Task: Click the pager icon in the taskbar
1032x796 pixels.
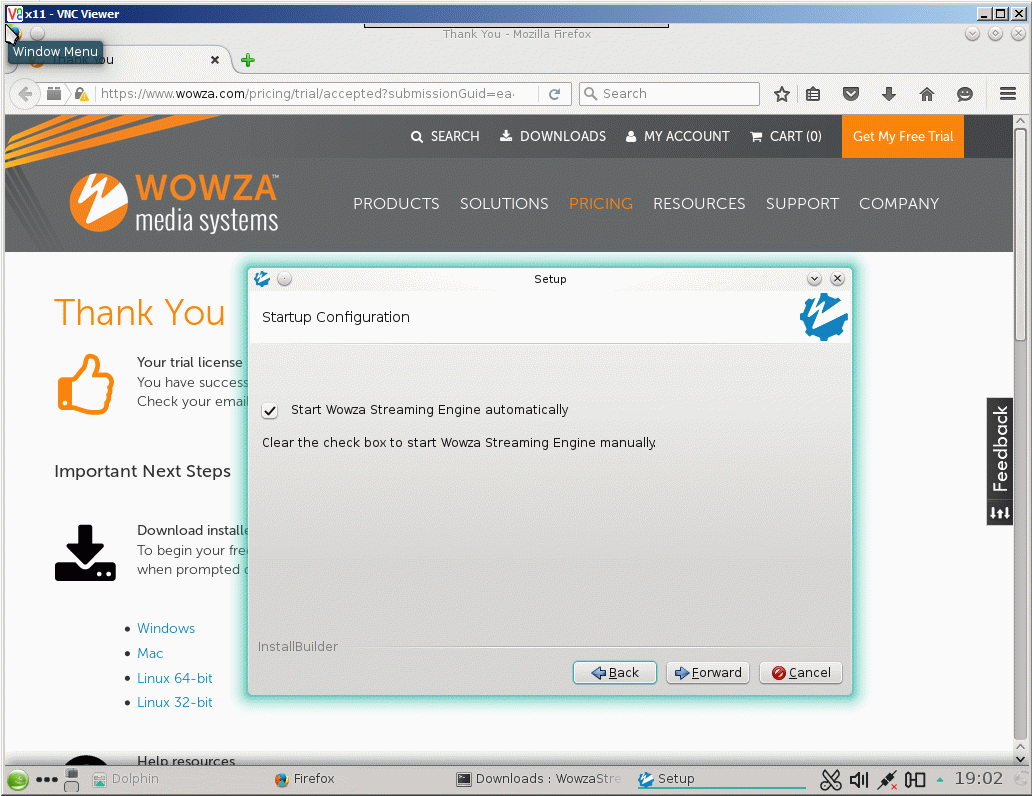Action: tap(72, 780)
